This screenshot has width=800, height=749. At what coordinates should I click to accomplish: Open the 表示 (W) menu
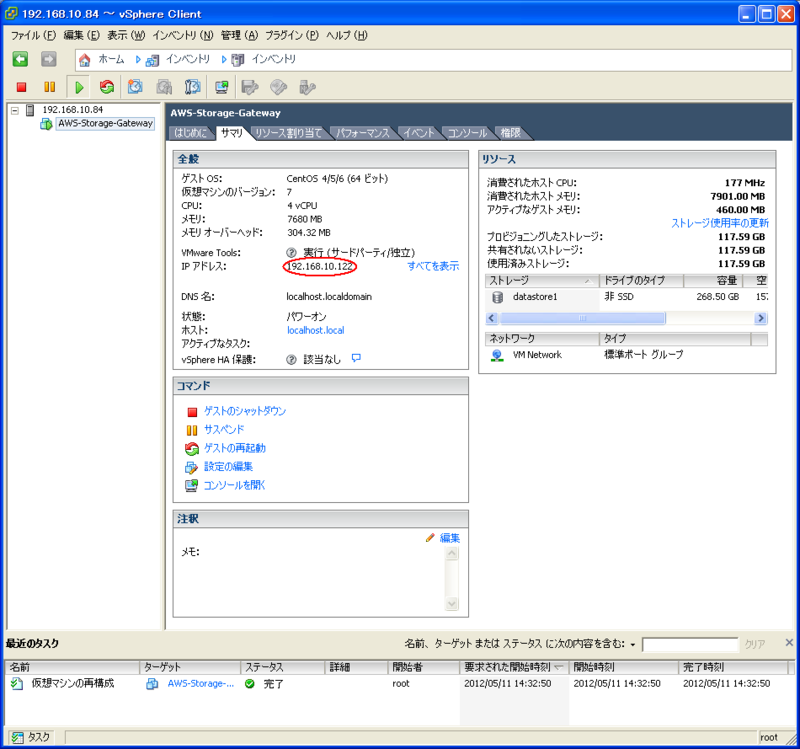pyautogui.click(x=126, y=35)
